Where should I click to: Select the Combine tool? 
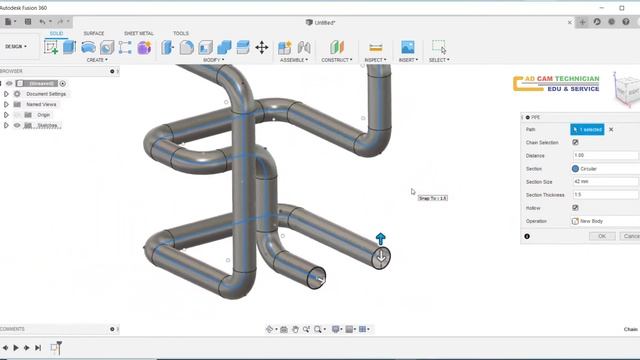point(224,47)
